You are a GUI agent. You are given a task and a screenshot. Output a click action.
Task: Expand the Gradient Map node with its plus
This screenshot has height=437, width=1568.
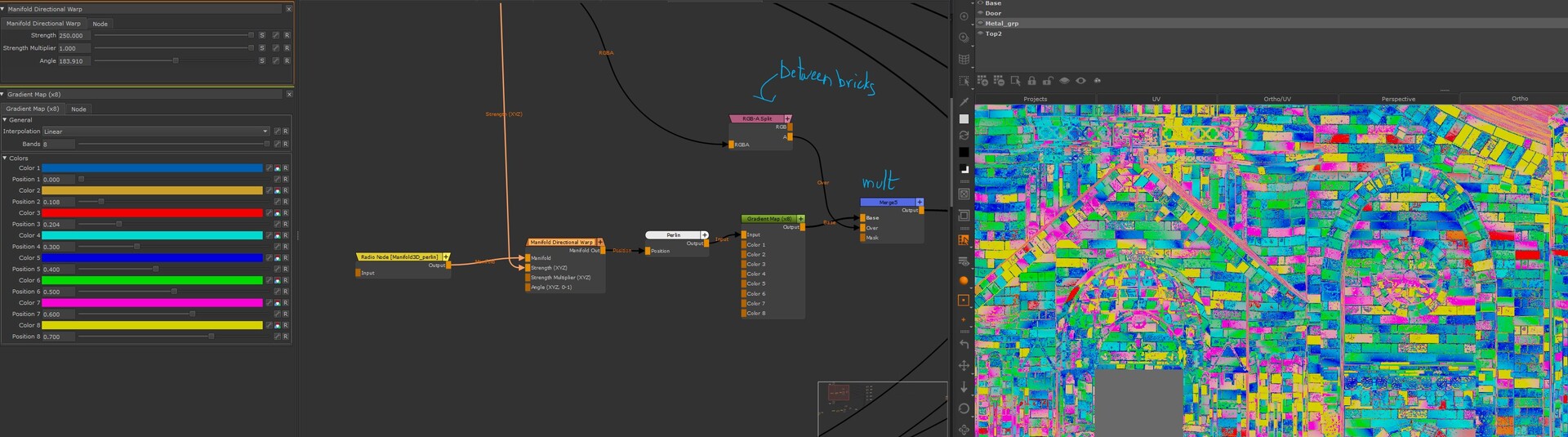[x=800, y=219]
